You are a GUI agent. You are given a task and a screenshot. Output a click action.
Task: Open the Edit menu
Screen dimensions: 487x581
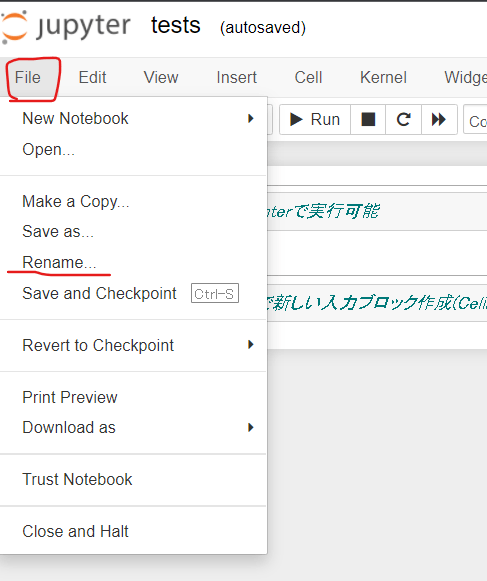pos(92,77)
